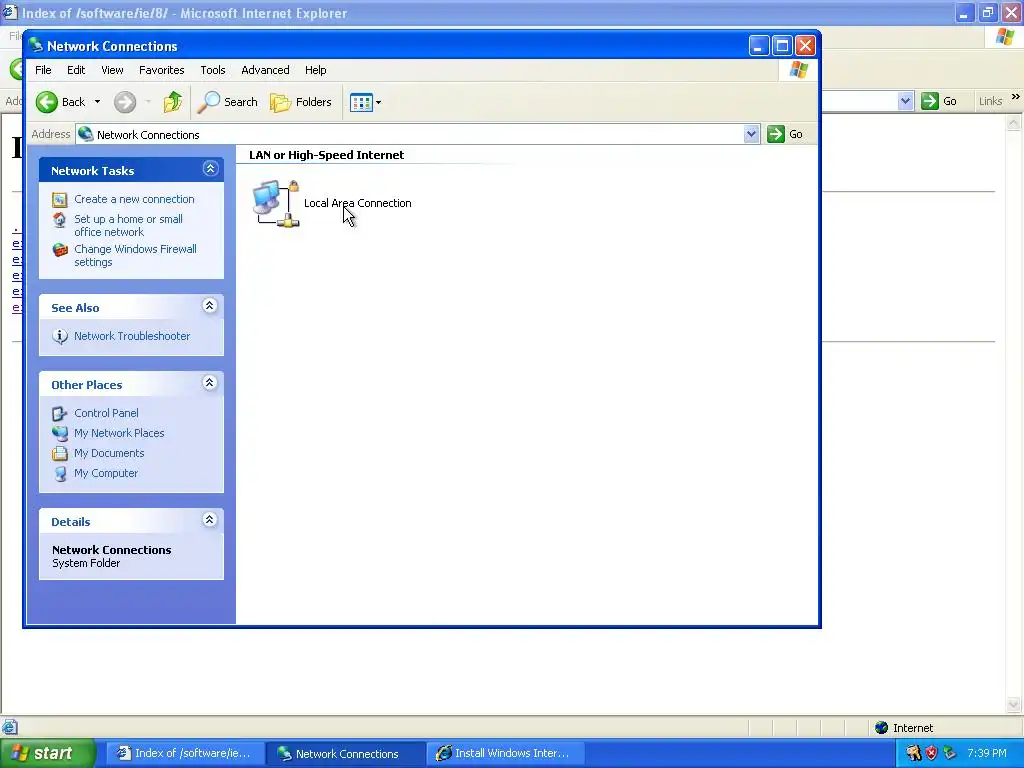
Task: Click the Start button
Action: pos(48,754)
